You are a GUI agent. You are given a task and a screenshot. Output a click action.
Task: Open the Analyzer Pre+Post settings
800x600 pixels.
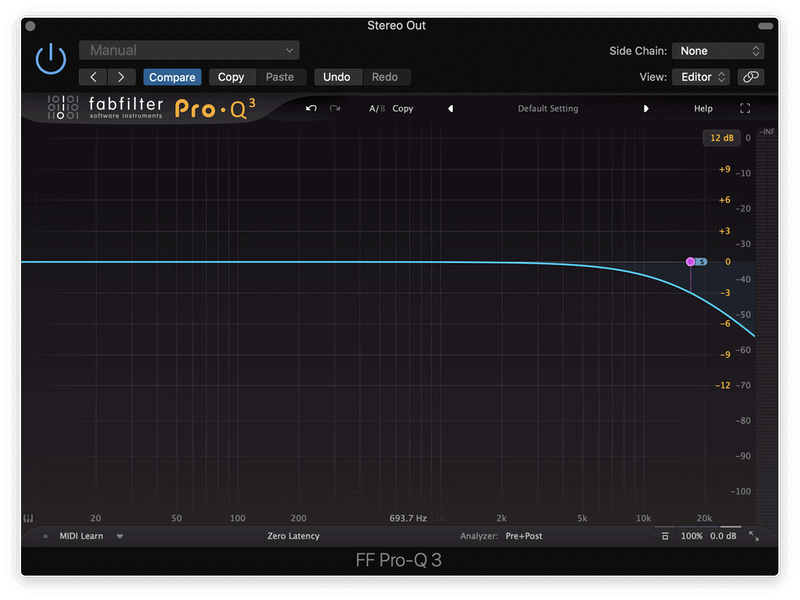tap(523, 536)
